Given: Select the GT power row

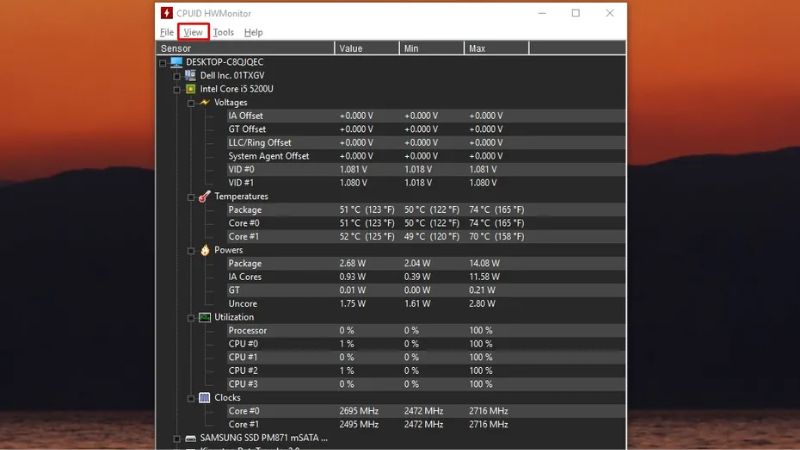Looking at the screenshot, I should pos(426,290).
